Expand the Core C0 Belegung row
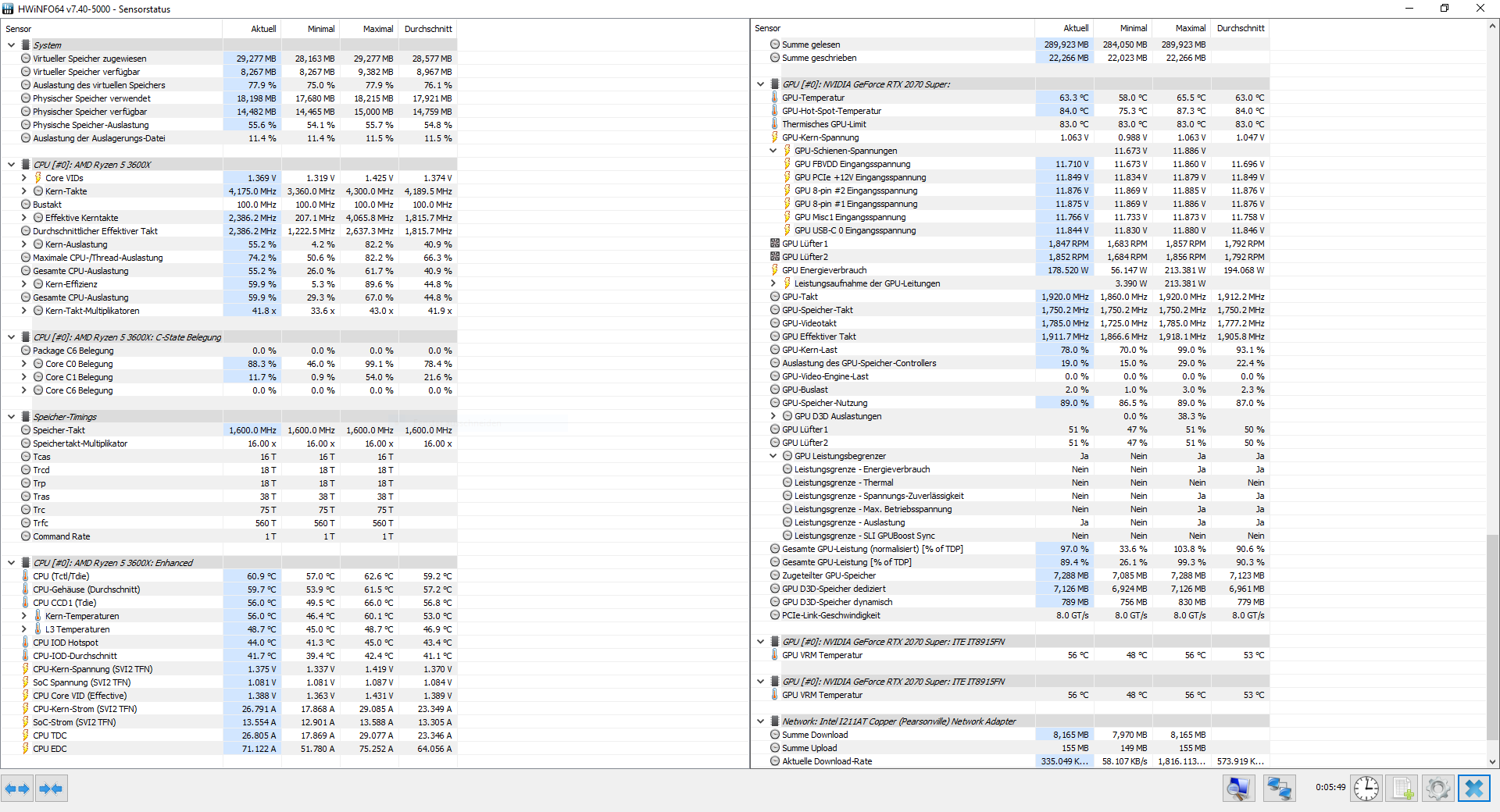 [23, 364]
